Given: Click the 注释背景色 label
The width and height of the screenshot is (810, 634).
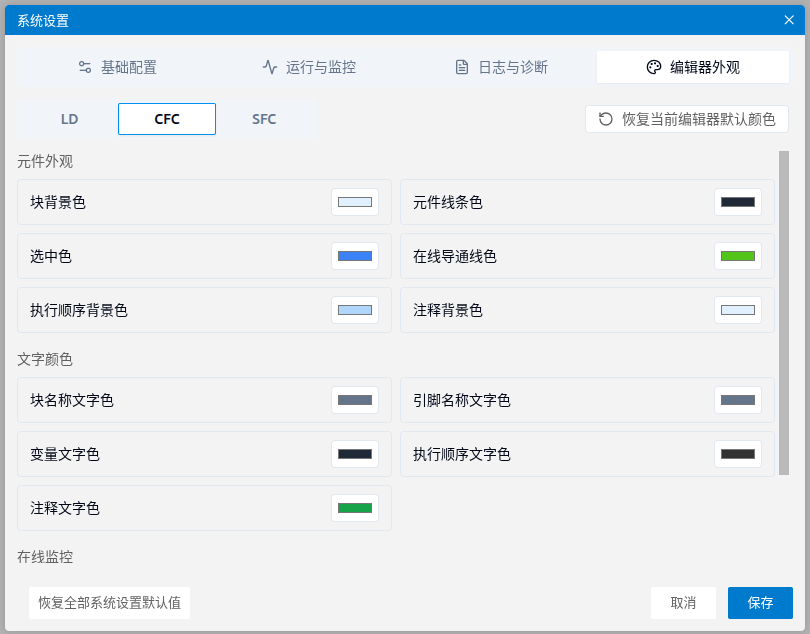Looking at the screenshot, I should point(448,310).
